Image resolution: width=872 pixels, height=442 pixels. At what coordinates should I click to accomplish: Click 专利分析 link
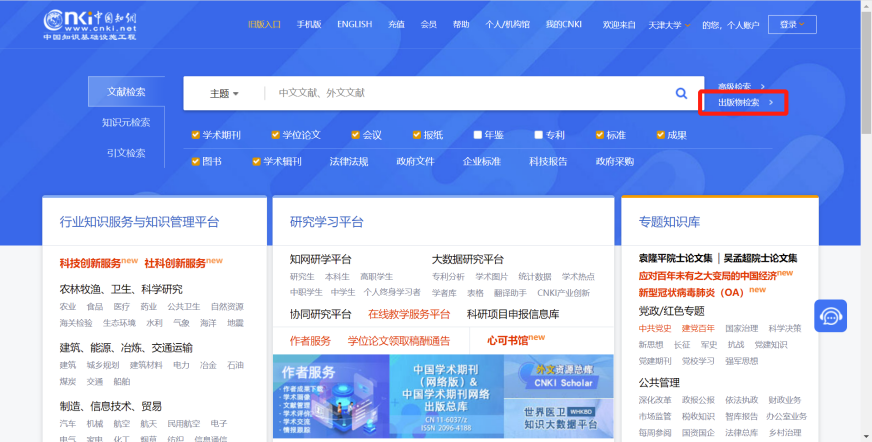coord(448,276)
